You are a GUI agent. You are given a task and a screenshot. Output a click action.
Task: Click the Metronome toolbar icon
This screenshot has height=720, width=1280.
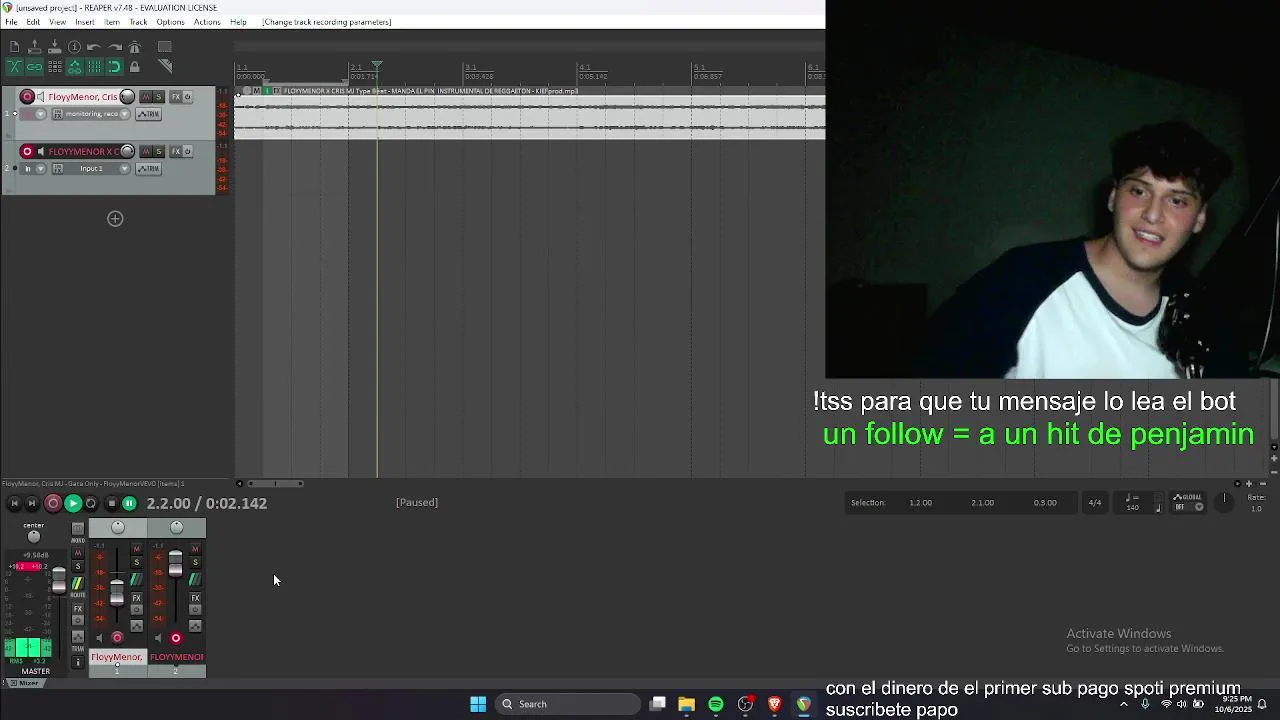134,47
